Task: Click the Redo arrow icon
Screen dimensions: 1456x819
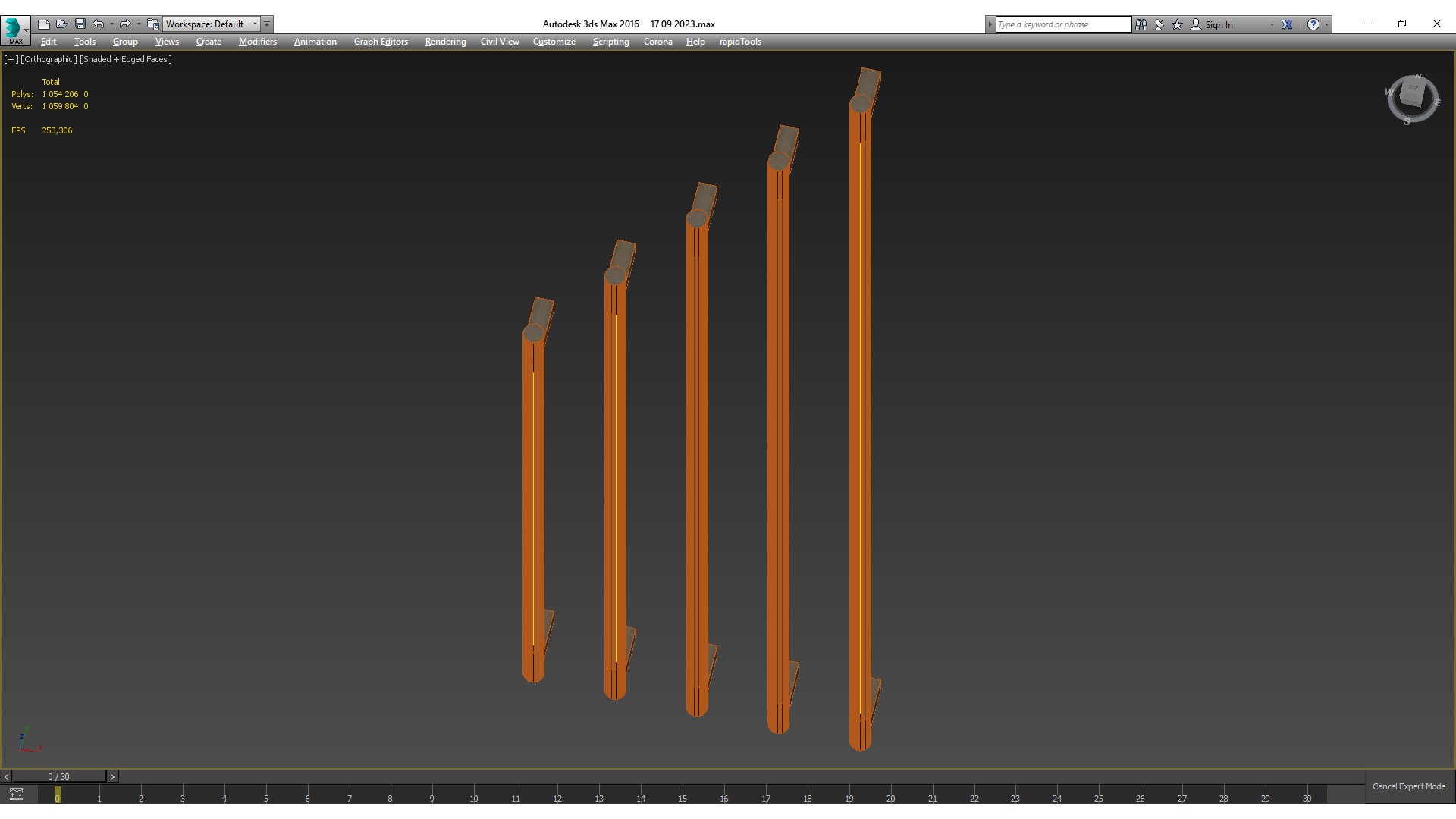Action: (125, 24)
